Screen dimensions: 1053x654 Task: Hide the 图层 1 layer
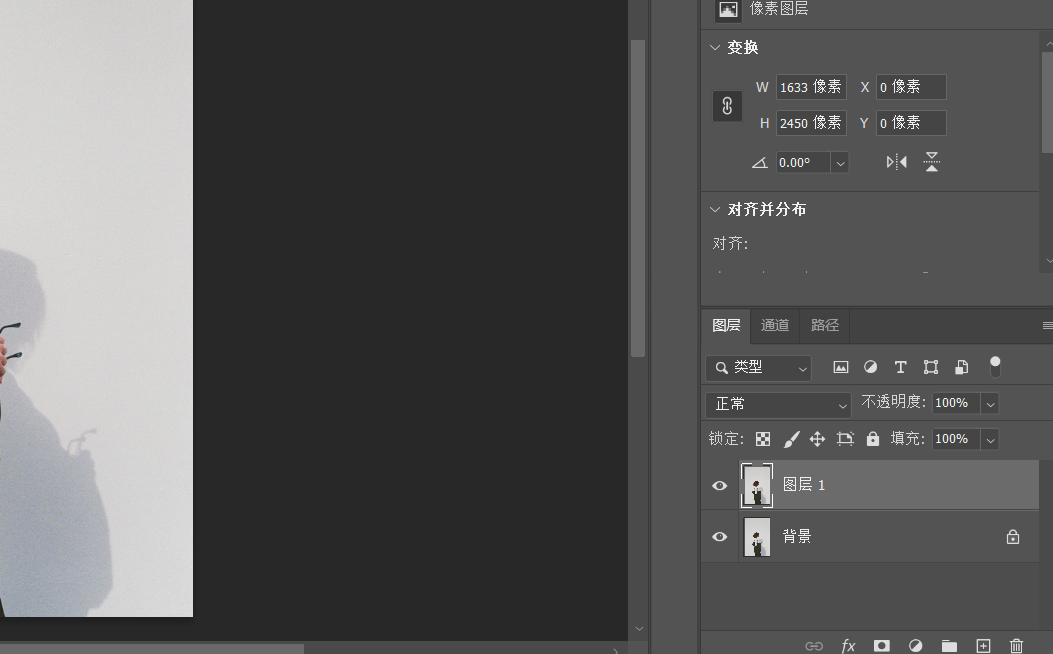click(720, 485)
